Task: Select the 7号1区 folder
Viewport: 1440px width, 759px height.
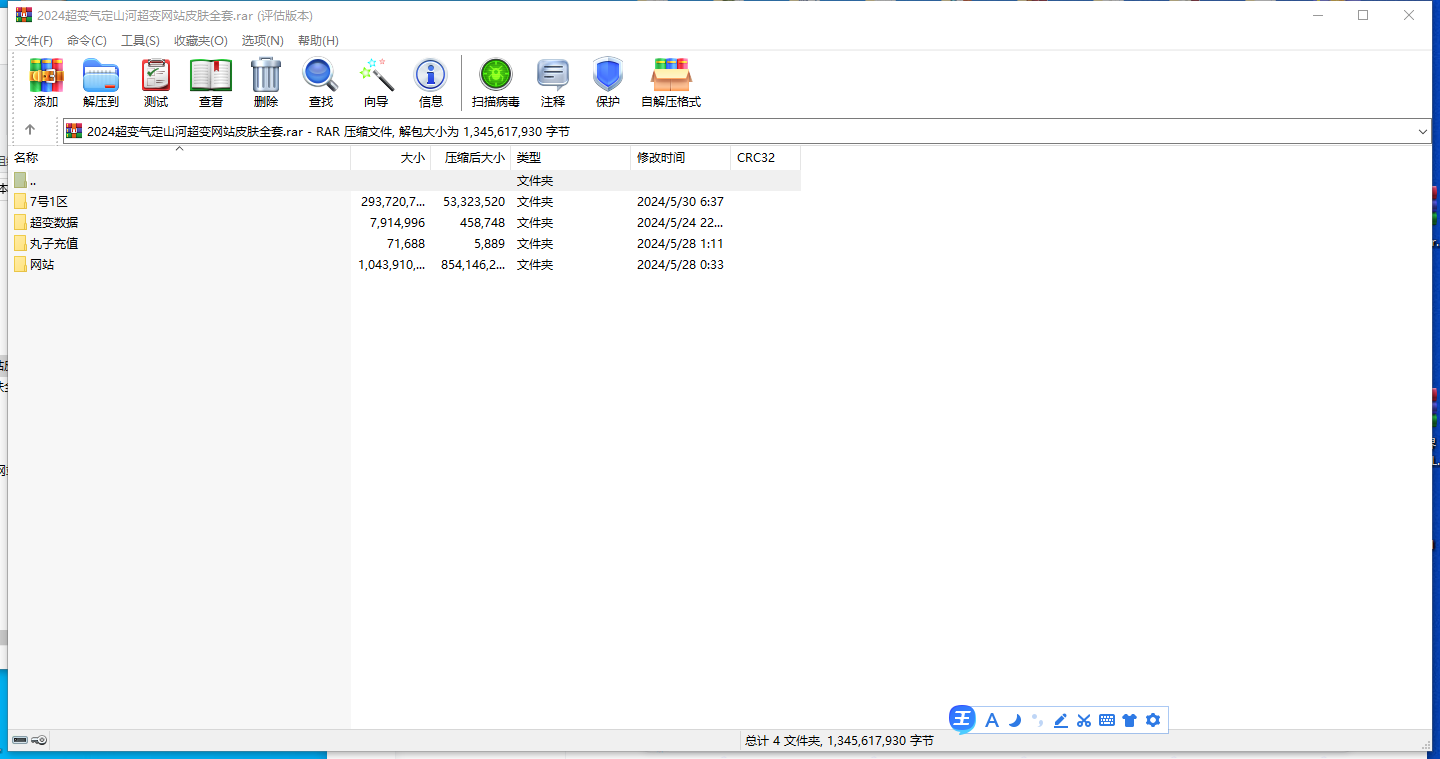Action: click(x=48, y=202)
